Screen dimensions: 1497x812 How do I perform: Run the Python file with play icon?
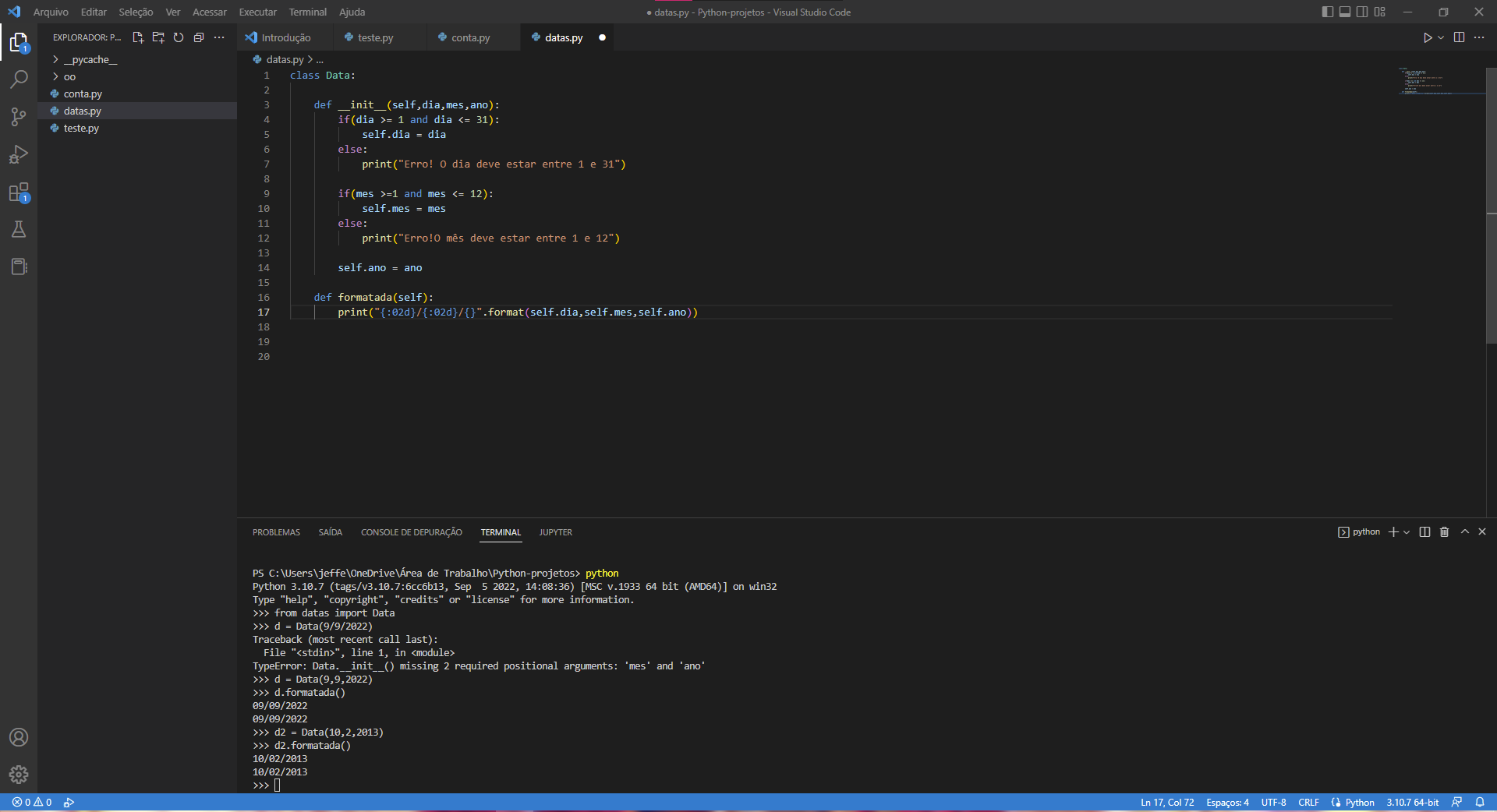[x=1427, y=37]
